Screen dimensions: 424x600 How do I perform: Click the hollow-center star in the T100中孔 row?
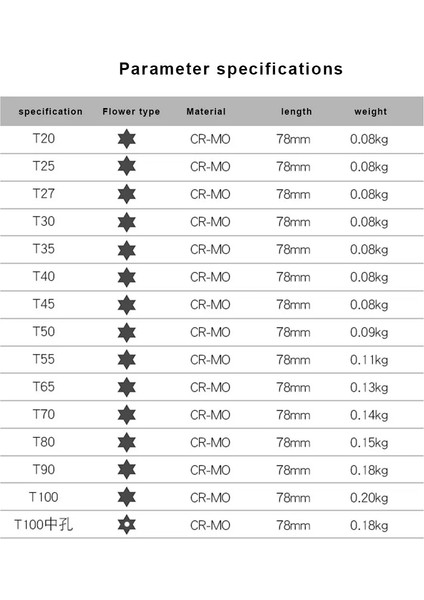[x=127, y=524]
